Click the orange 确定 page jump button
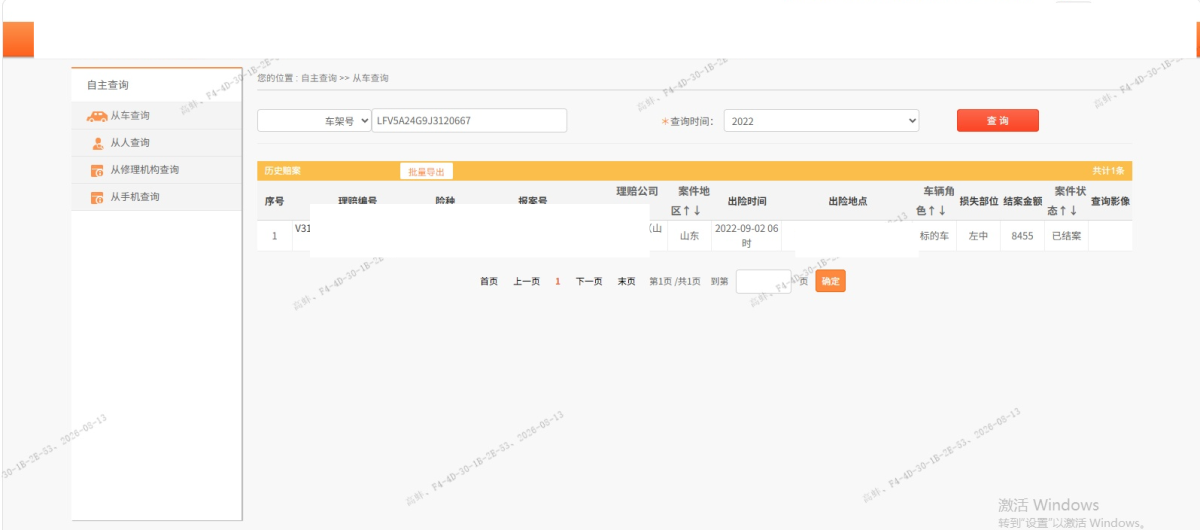Image resolution: width=1200 pixels, height=530 pixels. [830, 282]
